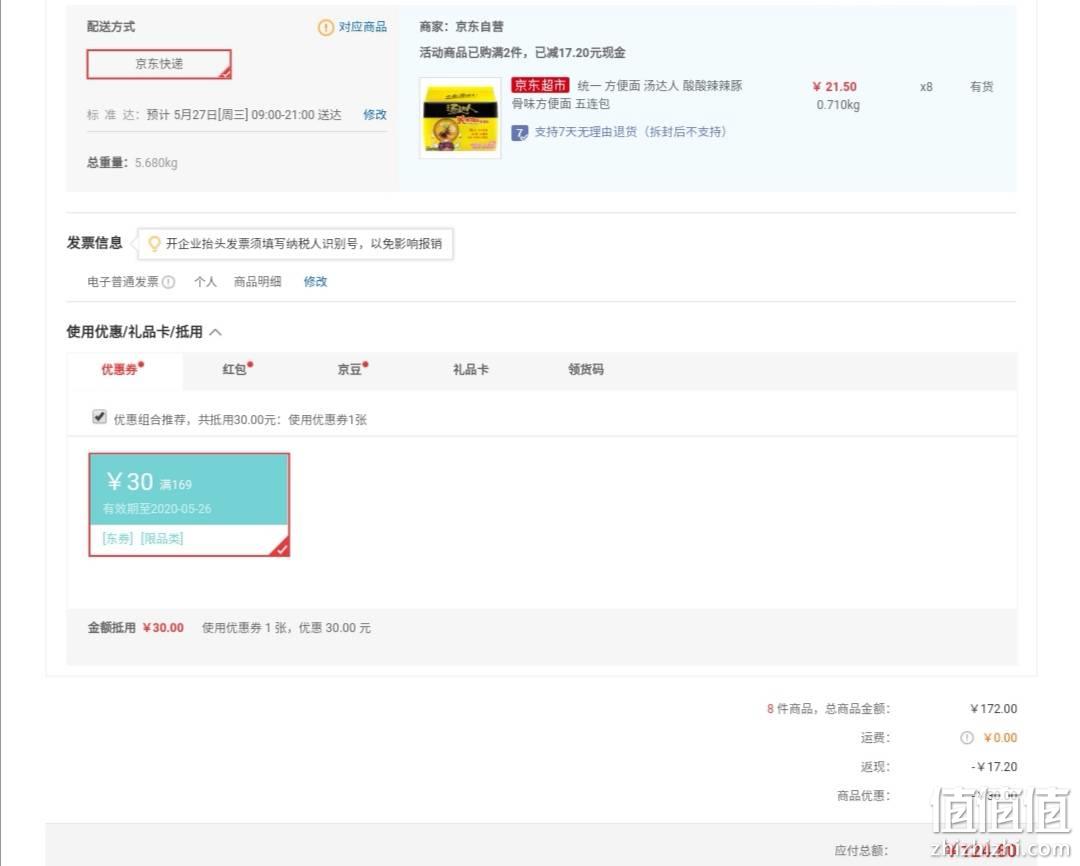Click the 商品明细 invoice content text

(x=258, y=282)
